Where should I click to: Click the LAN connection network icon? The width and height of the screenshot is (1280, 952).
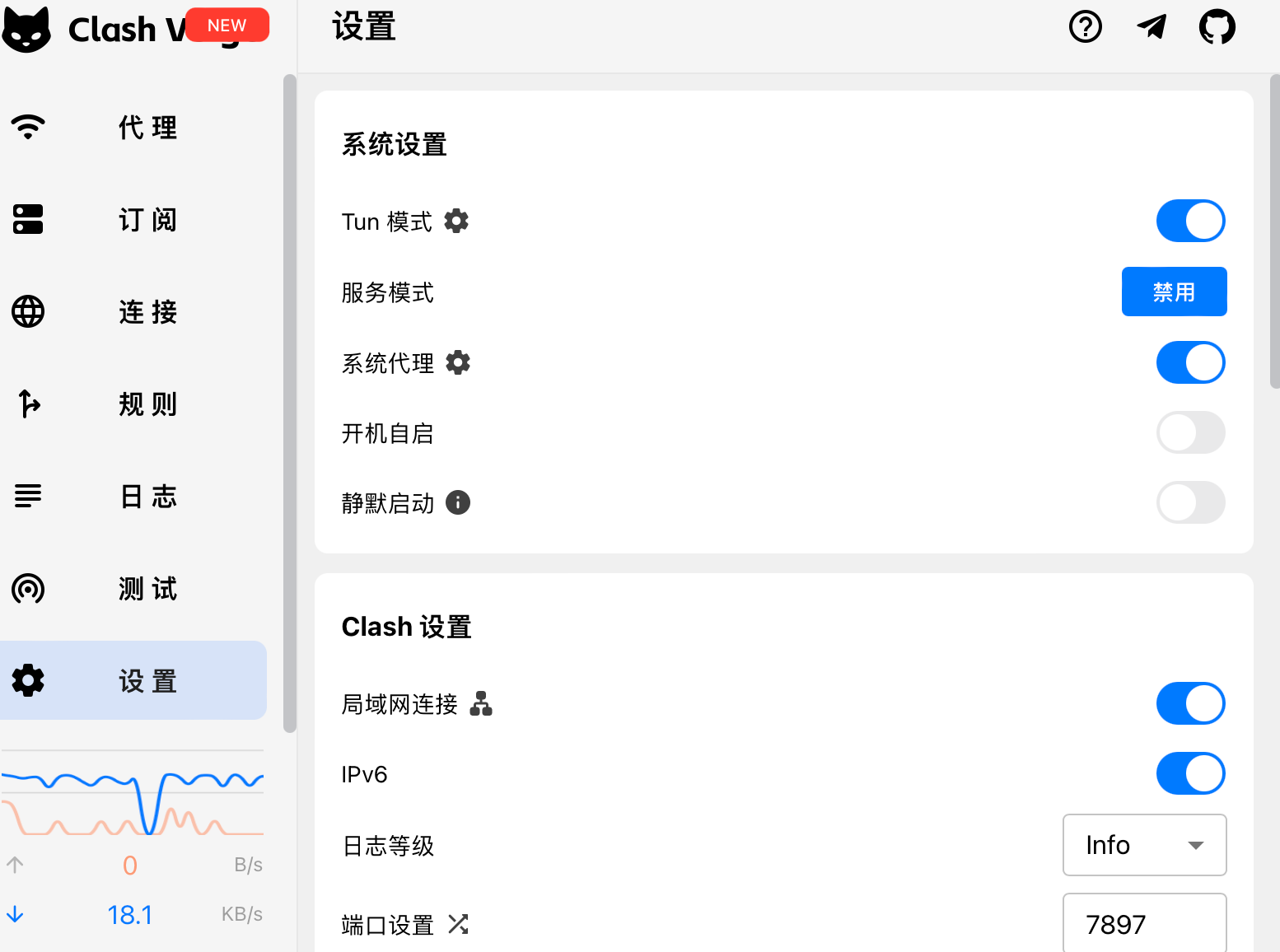click(481, 703)
